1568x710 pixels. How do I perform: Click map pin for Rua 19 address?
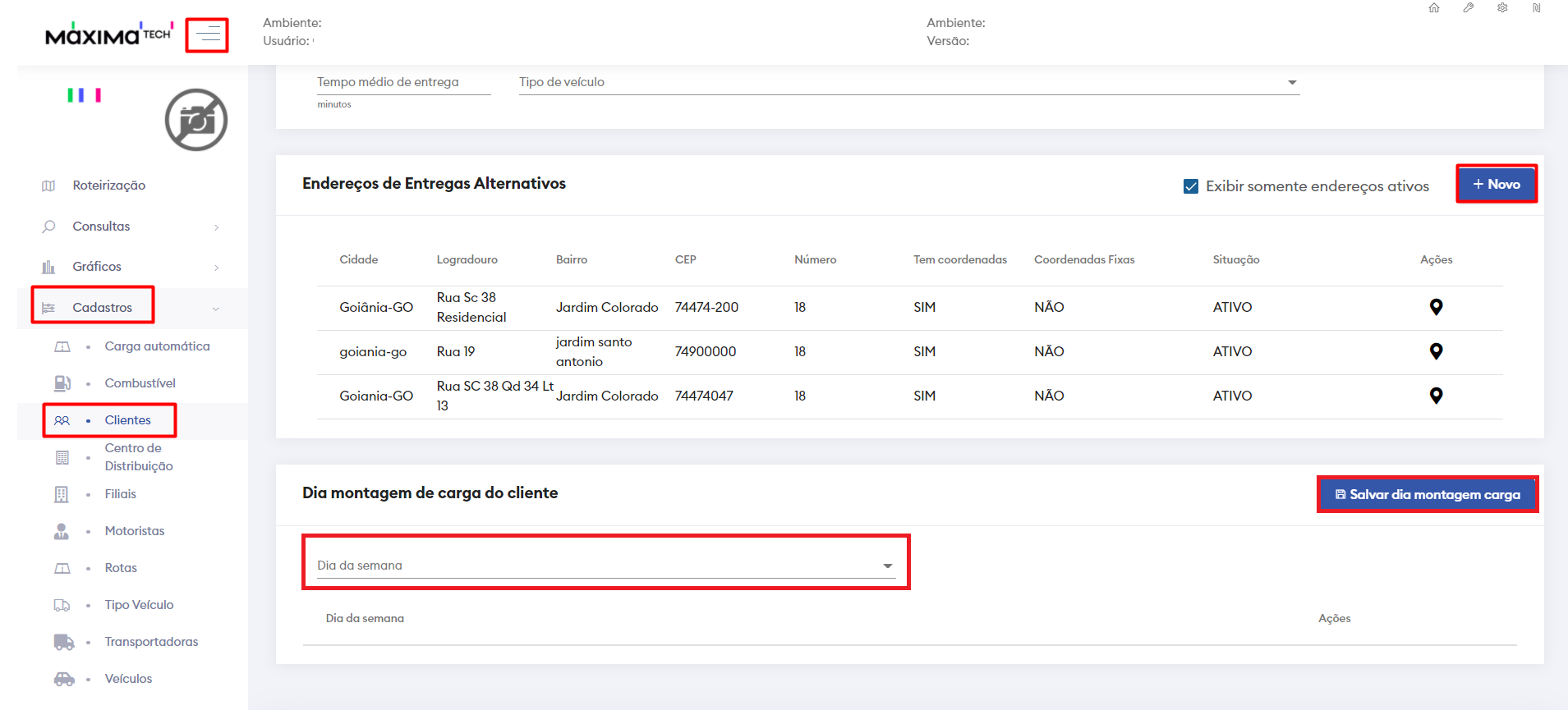pos(1435,351)
